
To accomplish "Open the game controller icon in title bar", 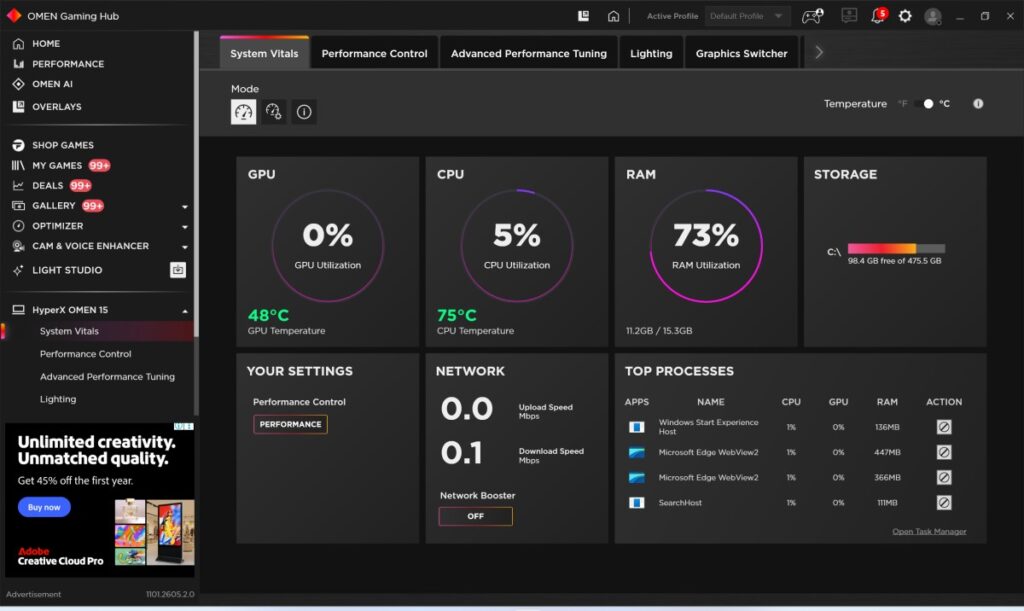I will (812, 16).
